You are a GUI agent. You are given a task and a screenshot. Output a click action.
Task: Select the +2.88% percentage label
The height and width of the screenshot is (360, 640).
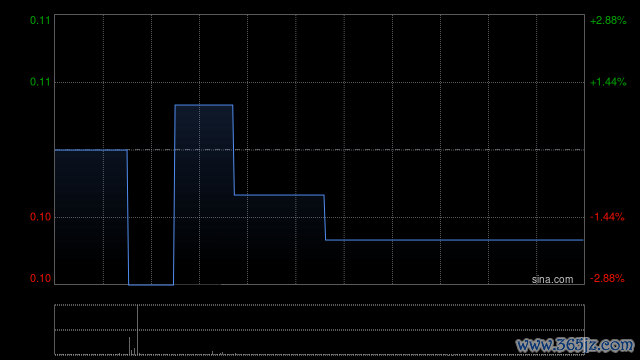point(608,20)
